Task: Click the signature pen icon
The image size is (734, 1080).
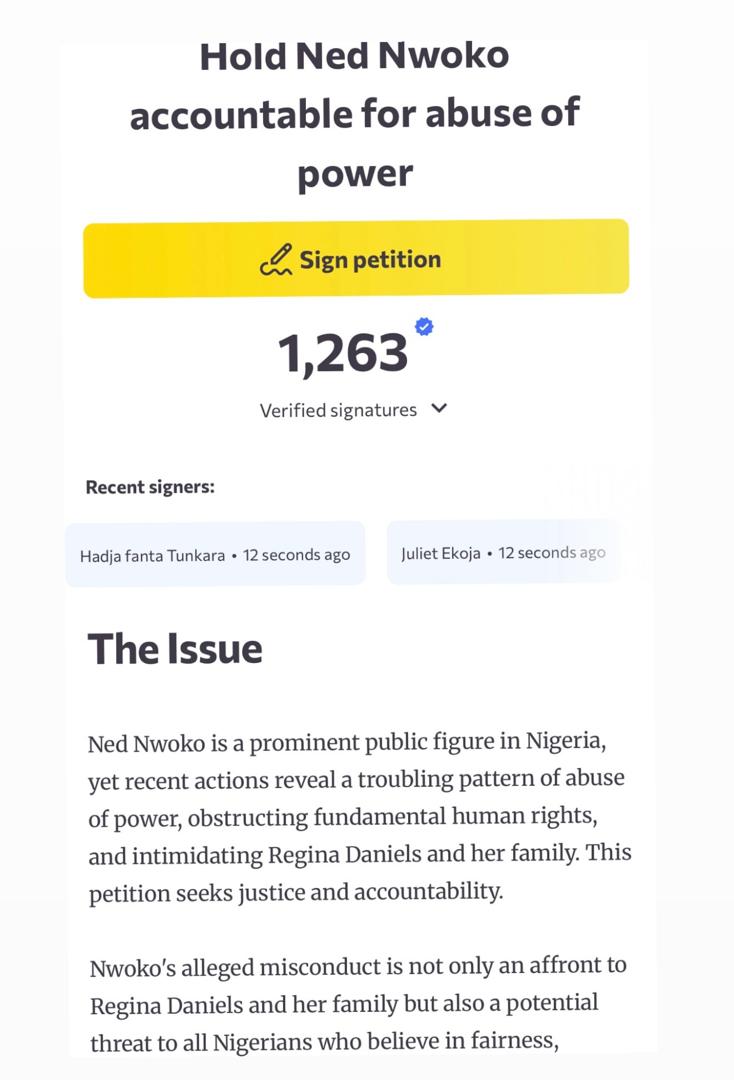Action: pos(276,259)
